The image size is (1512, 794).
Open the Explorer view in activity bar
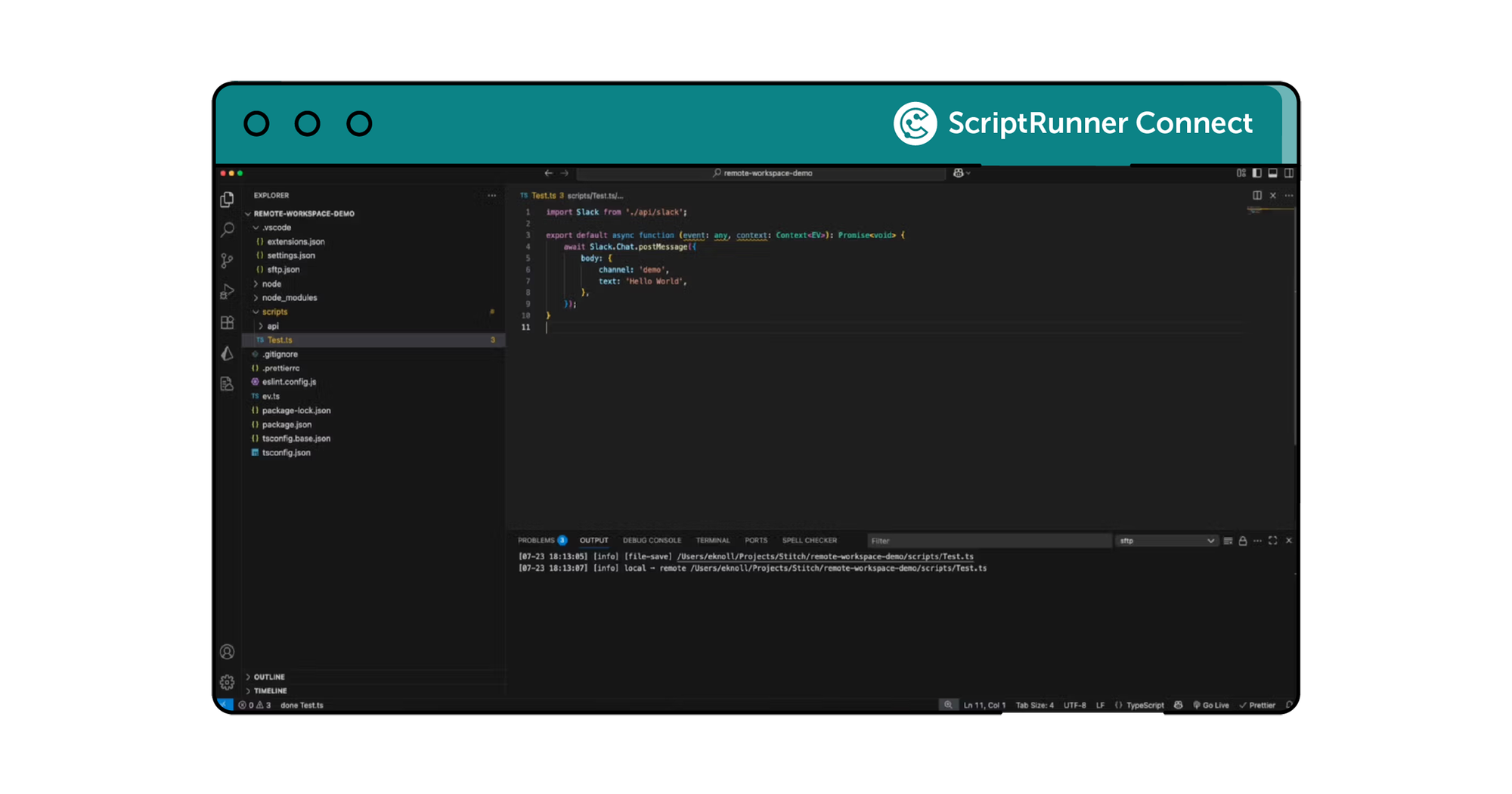227,199
